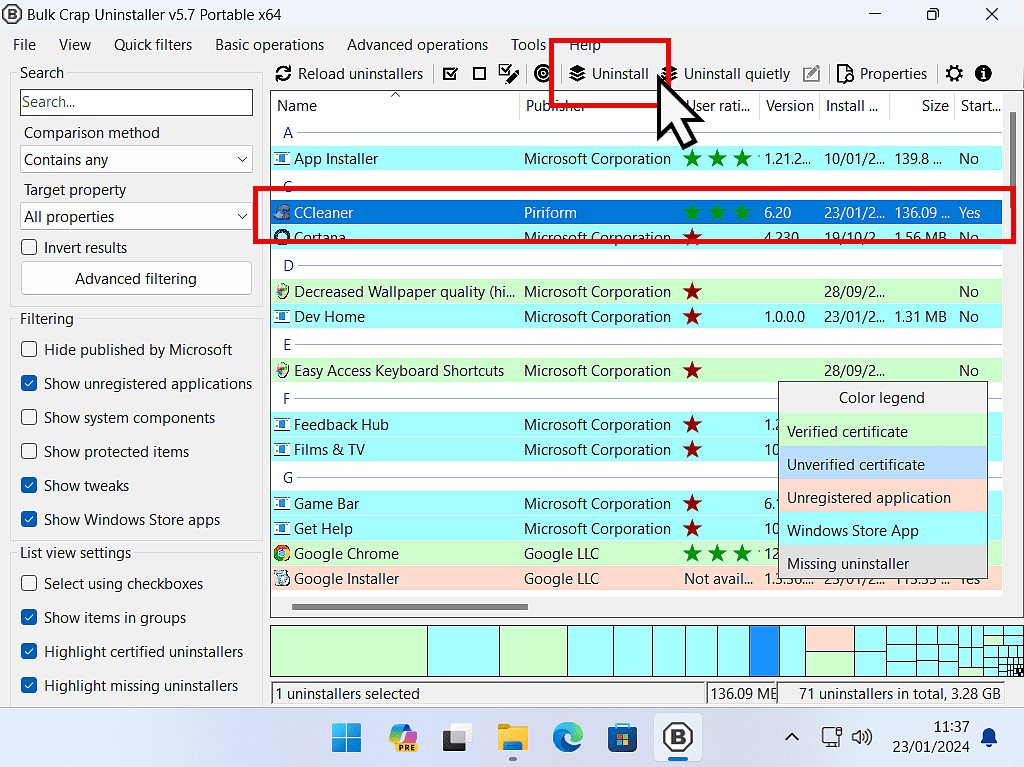The width and height of the screenshot is (1024, 767).
Task: Open the Target property dropdown
Action: (137, 217)
